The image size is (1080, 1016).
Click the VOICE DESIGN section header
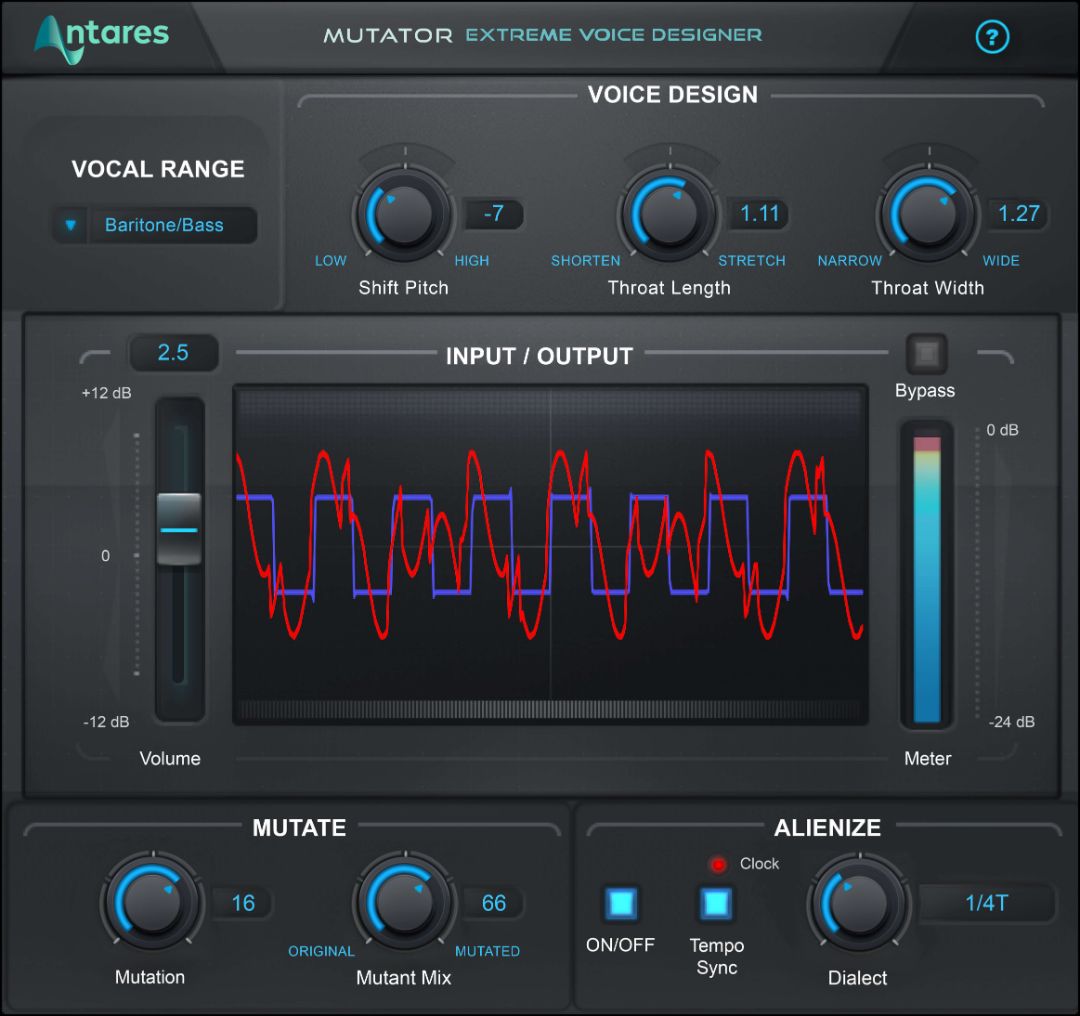673,94
